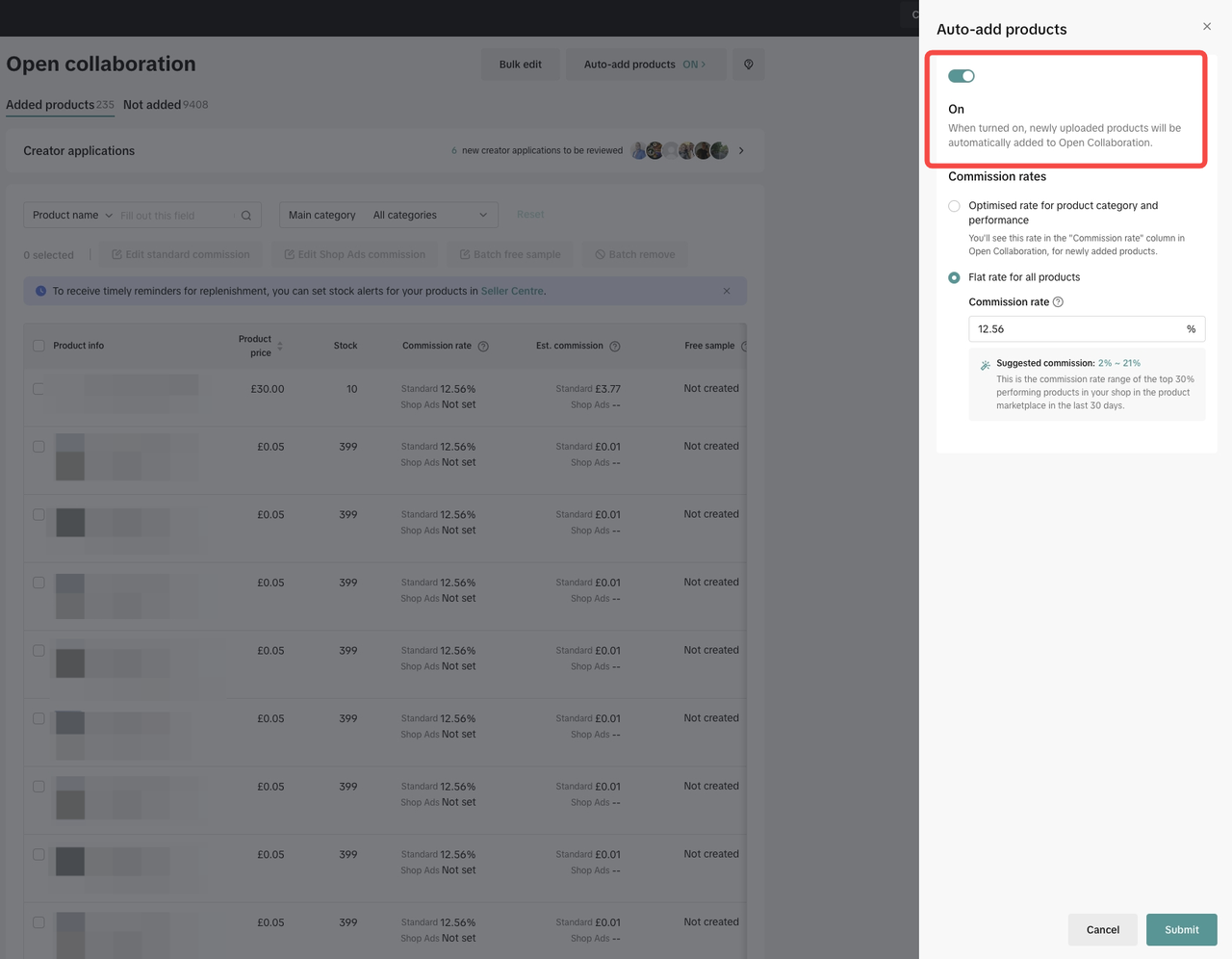The height and width of the screenshot is (959, 1232).
Task: Click the Commission rate percentage input field
Action: [1076, 329]
